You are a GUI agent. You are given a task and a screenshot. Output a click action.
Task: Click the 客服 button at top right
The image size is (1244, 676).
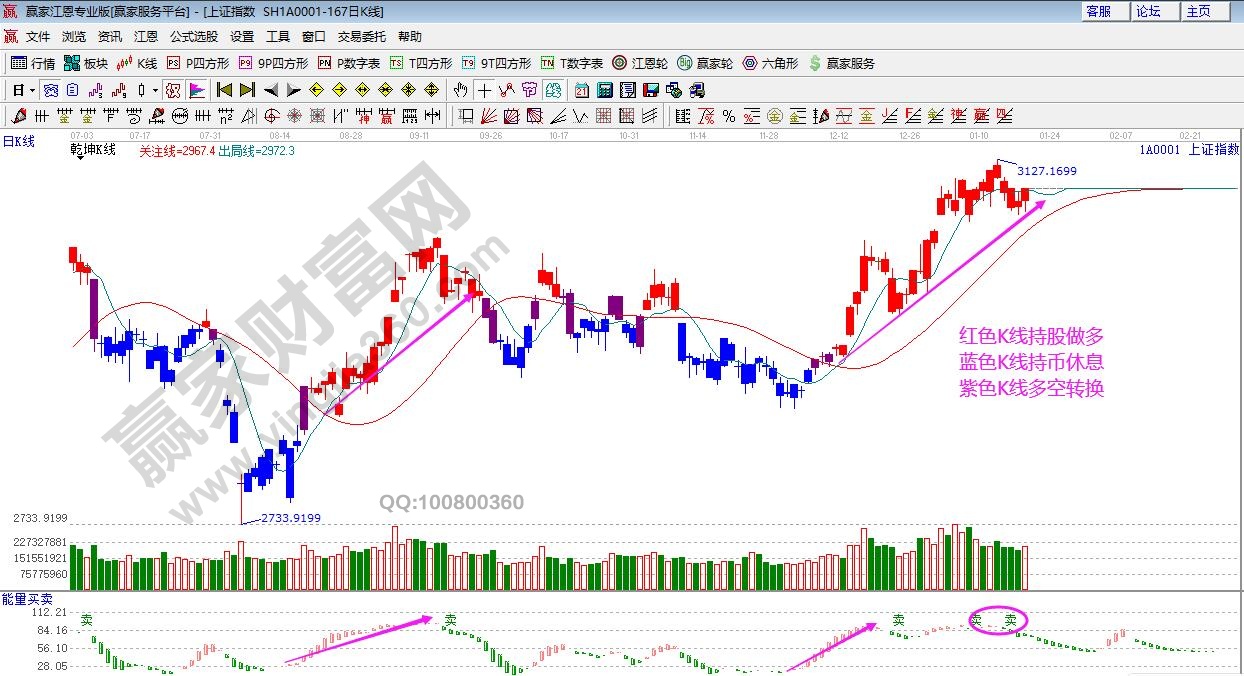1098,11
